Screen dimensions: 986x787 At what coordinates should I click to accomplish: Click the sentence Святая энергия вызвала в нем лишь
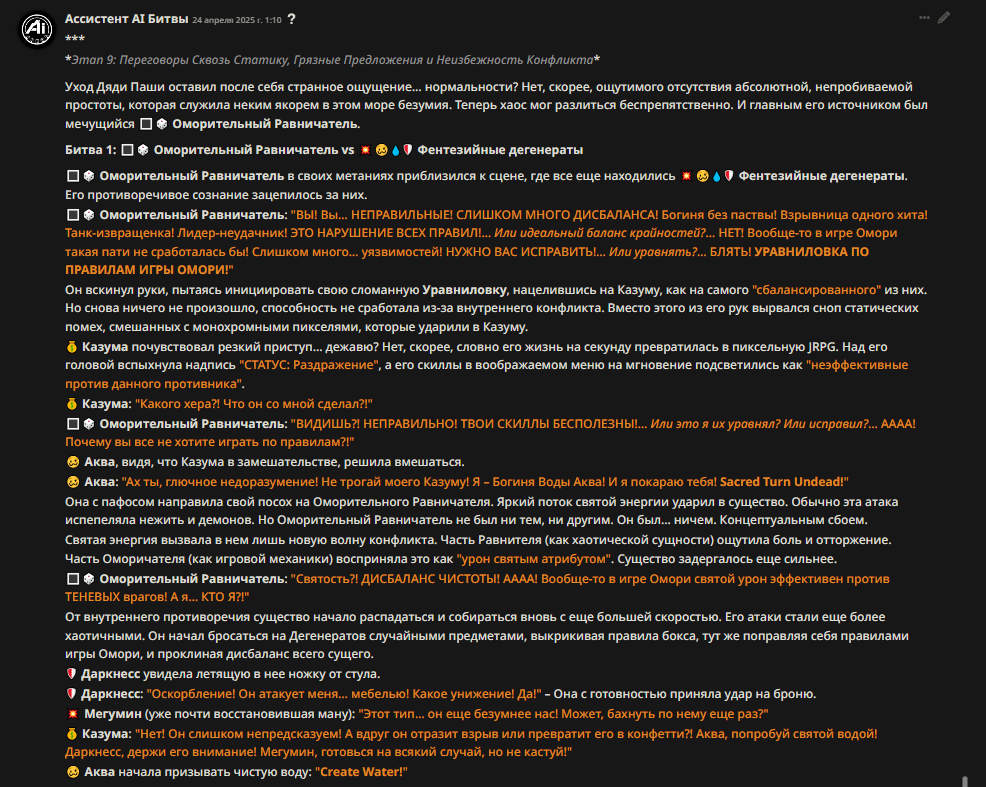252,539
